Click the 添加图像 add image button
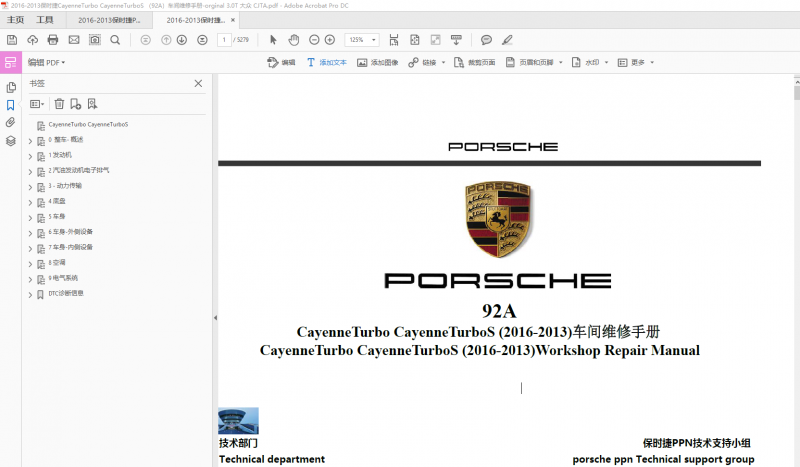Screen dimensions: 800x467 [x=378, y=62]
